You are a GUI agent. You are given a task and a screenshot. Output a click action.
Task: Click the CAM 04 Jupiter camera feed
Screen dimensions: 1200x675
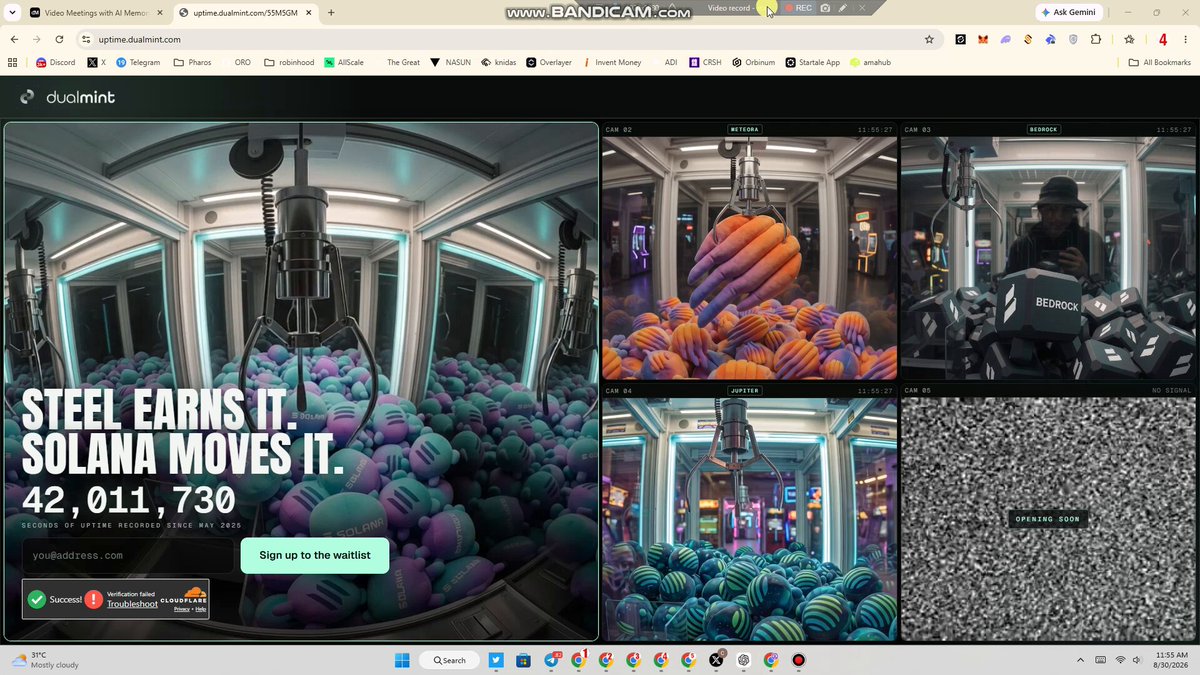(749, 519)
